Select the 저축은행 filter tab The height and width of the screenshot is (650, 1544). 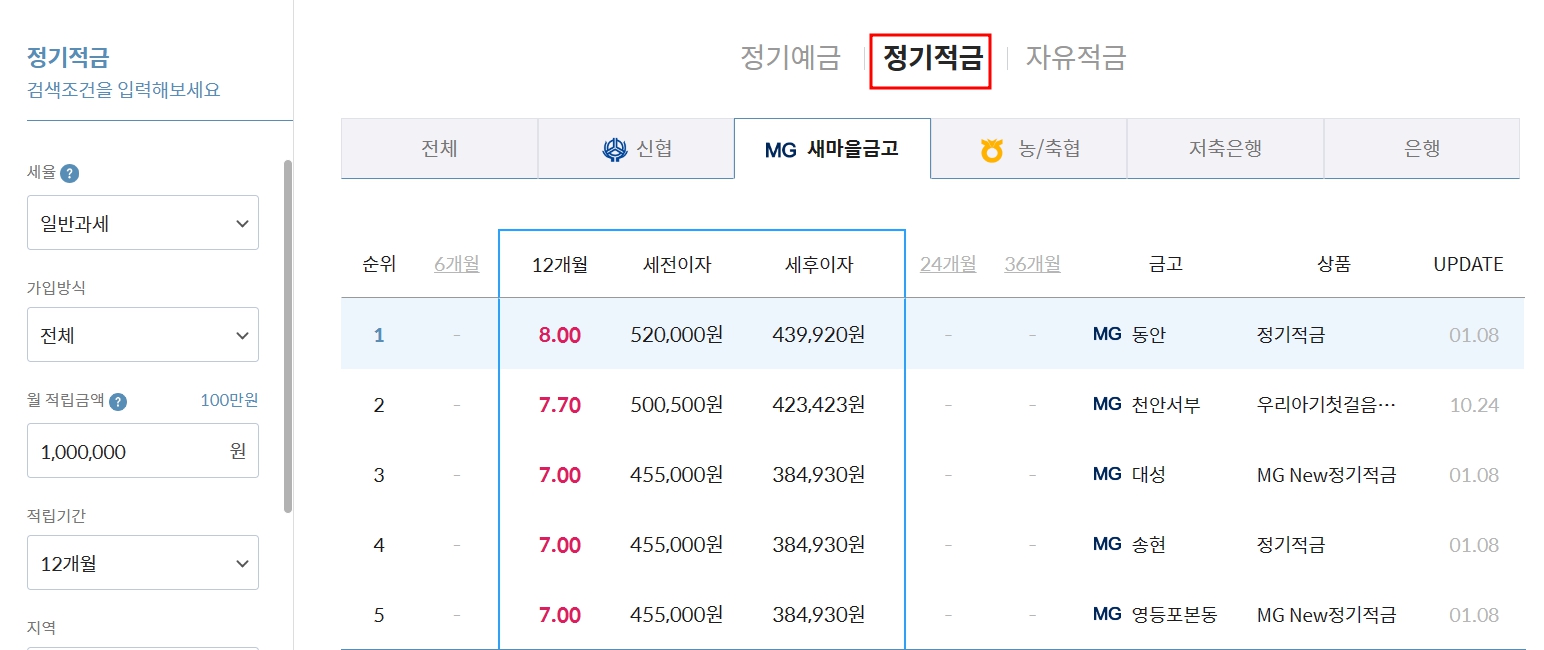tap(1224, 147)
